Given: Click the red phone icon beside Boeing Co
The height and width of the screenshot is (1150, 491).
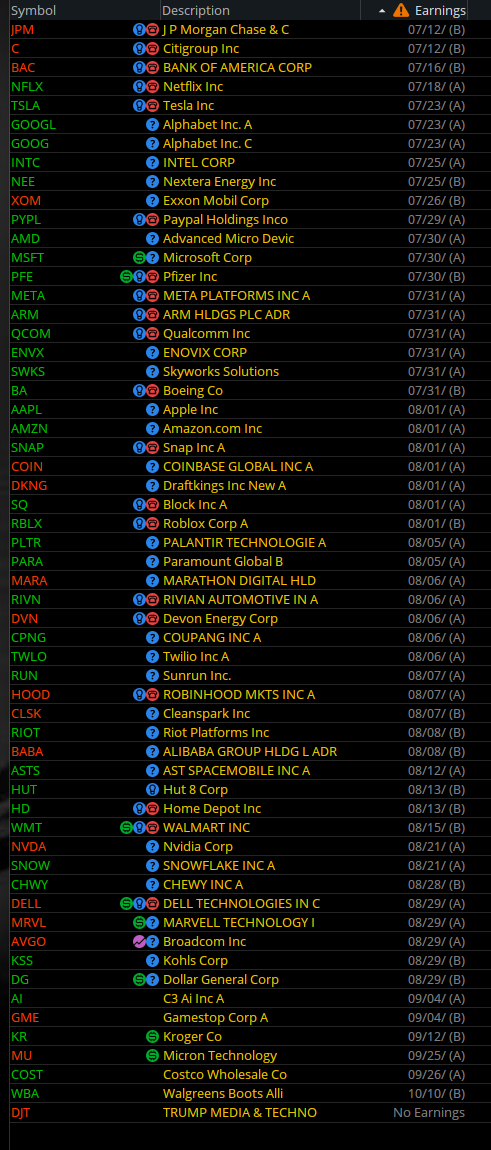Looking at the screenshot, I should (153, 391).
